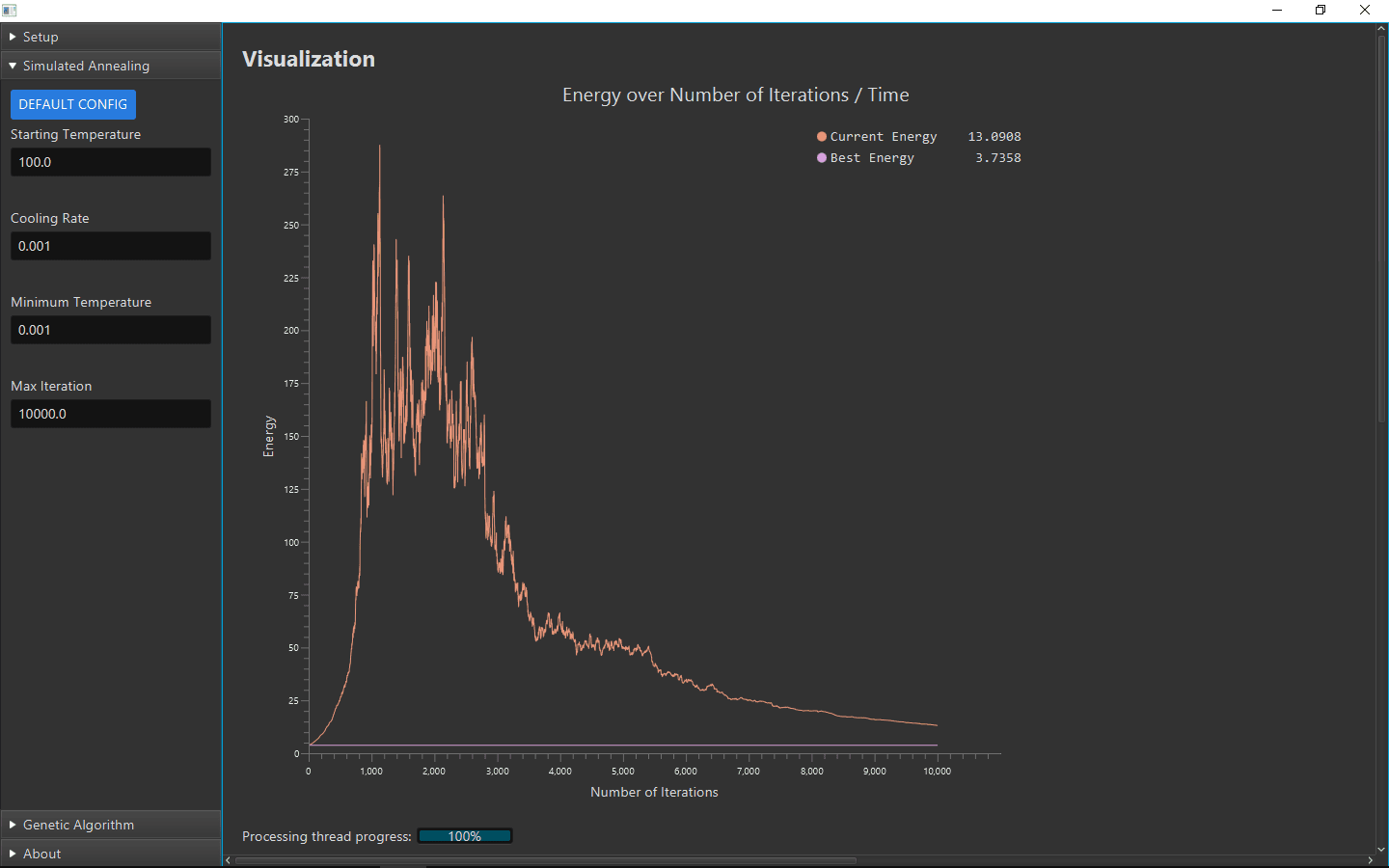
Task: Click the processing thread progress bar
Action: (x=465, y=836)
